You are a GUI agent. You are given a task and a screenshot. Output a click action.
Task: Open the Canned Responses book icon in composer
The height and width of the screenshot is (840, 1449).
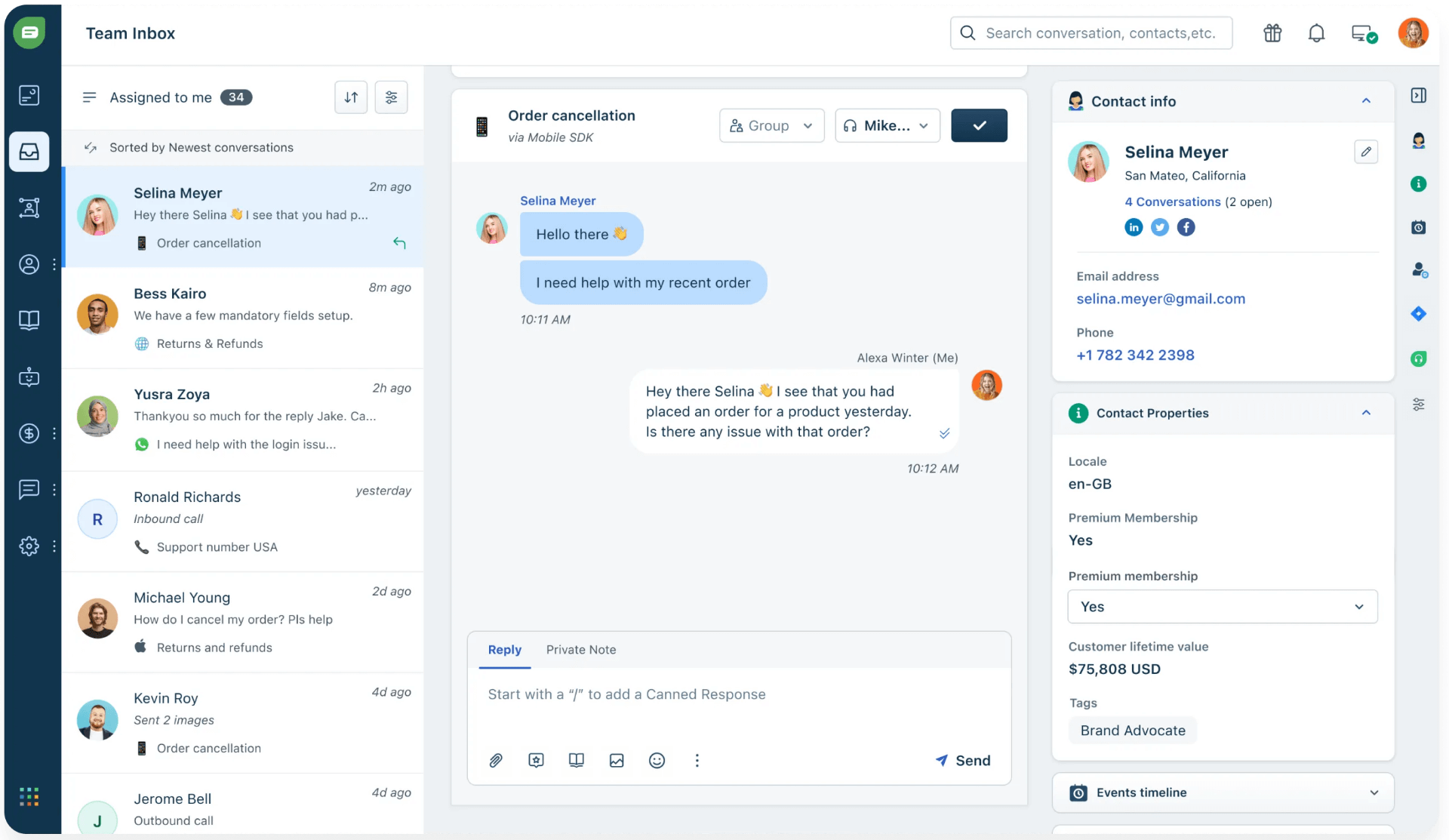(576, 760)
